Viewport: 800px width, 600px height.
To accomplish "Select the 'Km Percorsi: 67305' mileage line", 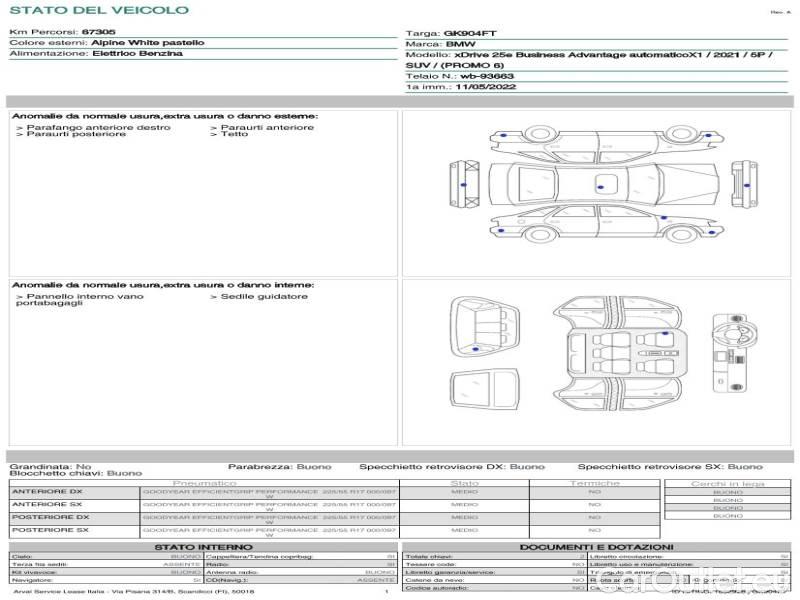I will point(62,32).
